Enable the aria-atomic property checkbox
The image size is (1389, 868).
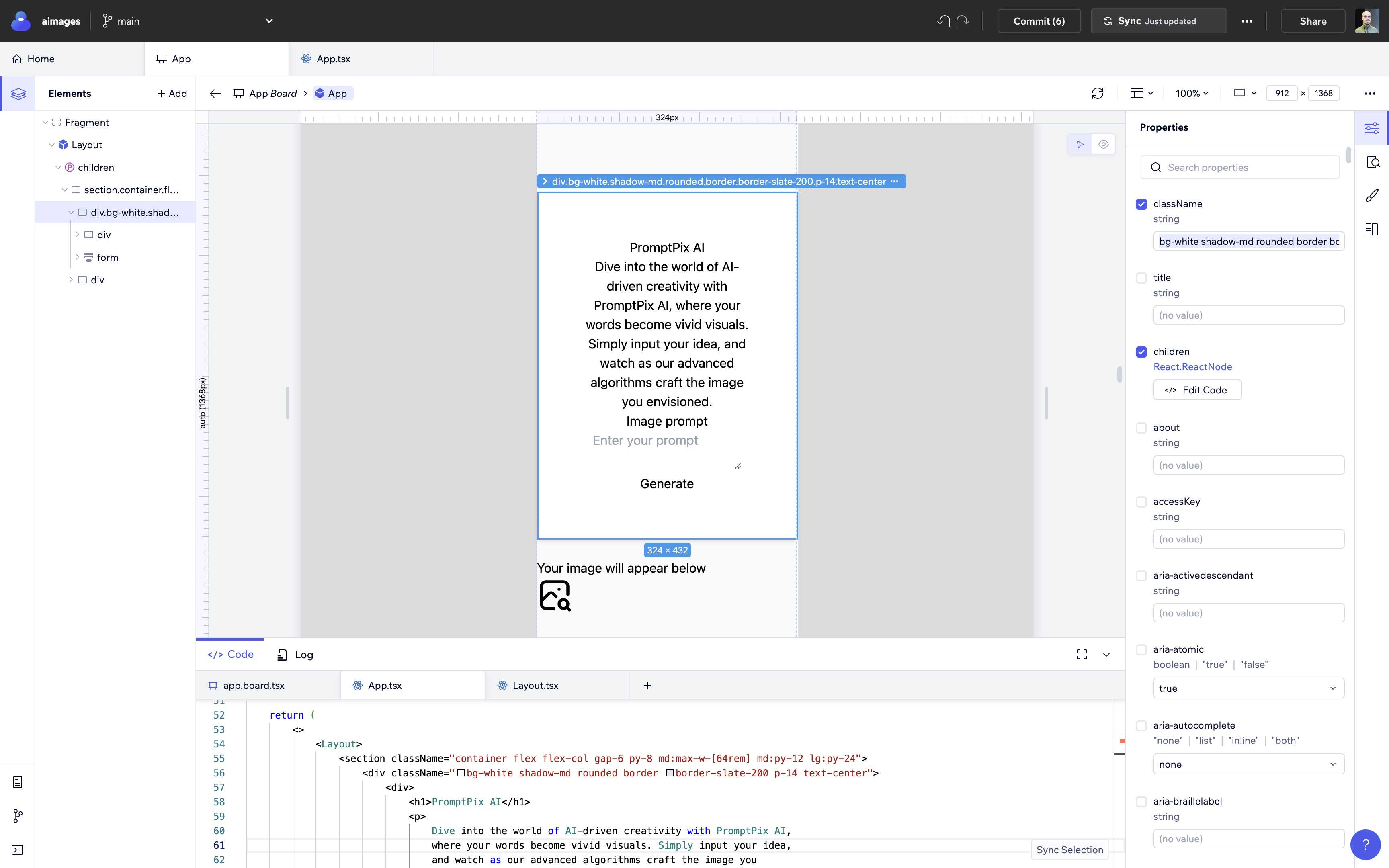[1141, 649]
